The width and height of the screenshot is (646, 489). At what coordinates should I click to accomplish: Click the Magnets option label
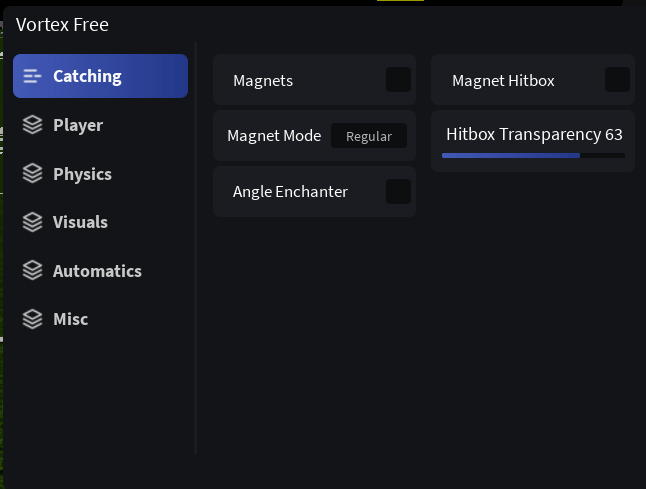263,80
